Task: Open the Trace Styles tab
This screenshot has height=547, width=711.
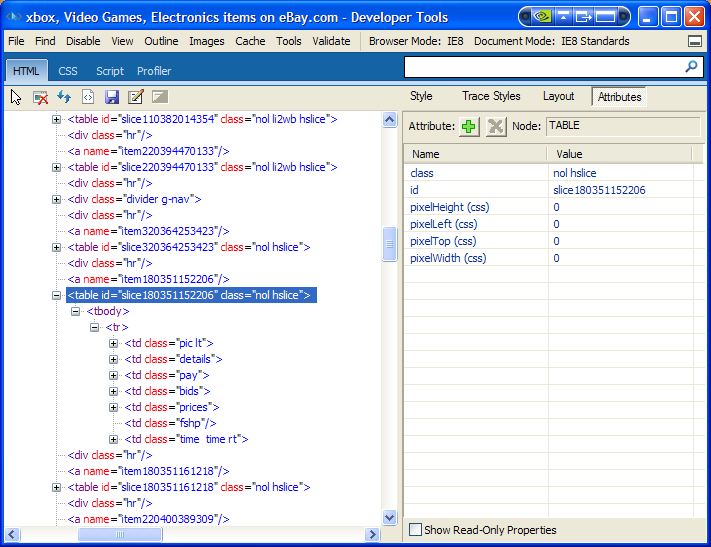Action: pos(491,96)
